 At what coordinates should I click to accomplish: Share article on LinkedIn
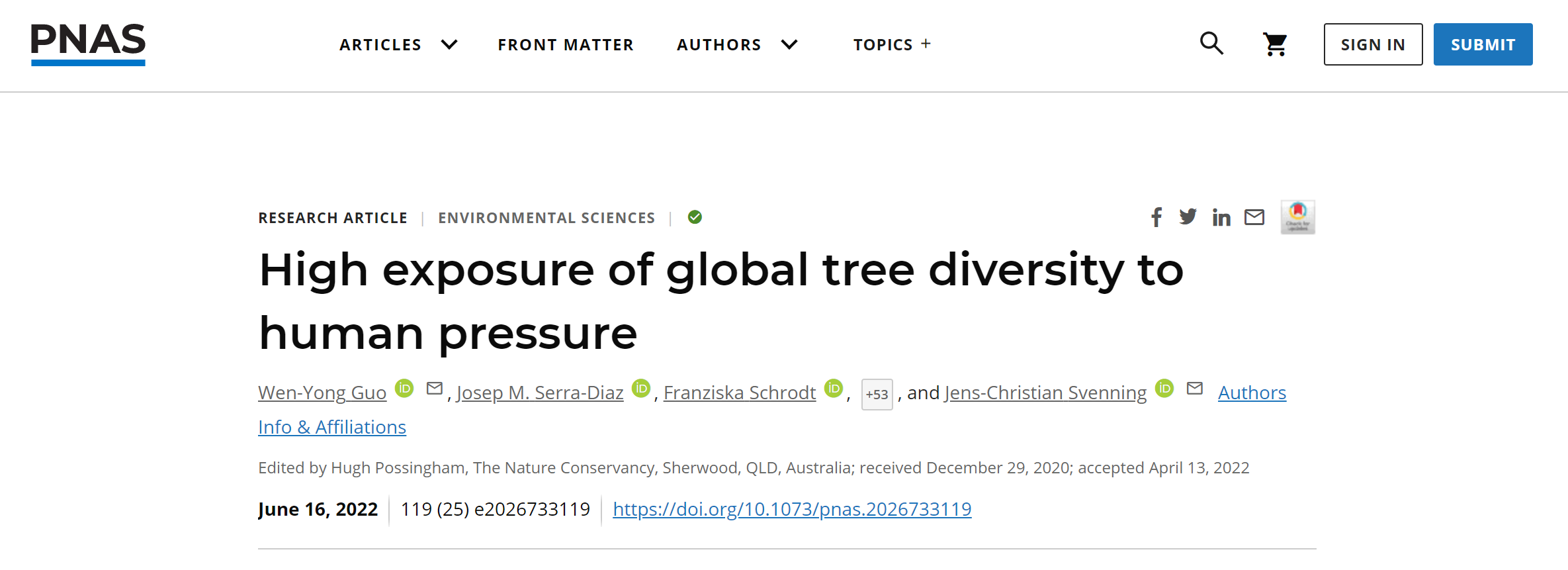1221,217
